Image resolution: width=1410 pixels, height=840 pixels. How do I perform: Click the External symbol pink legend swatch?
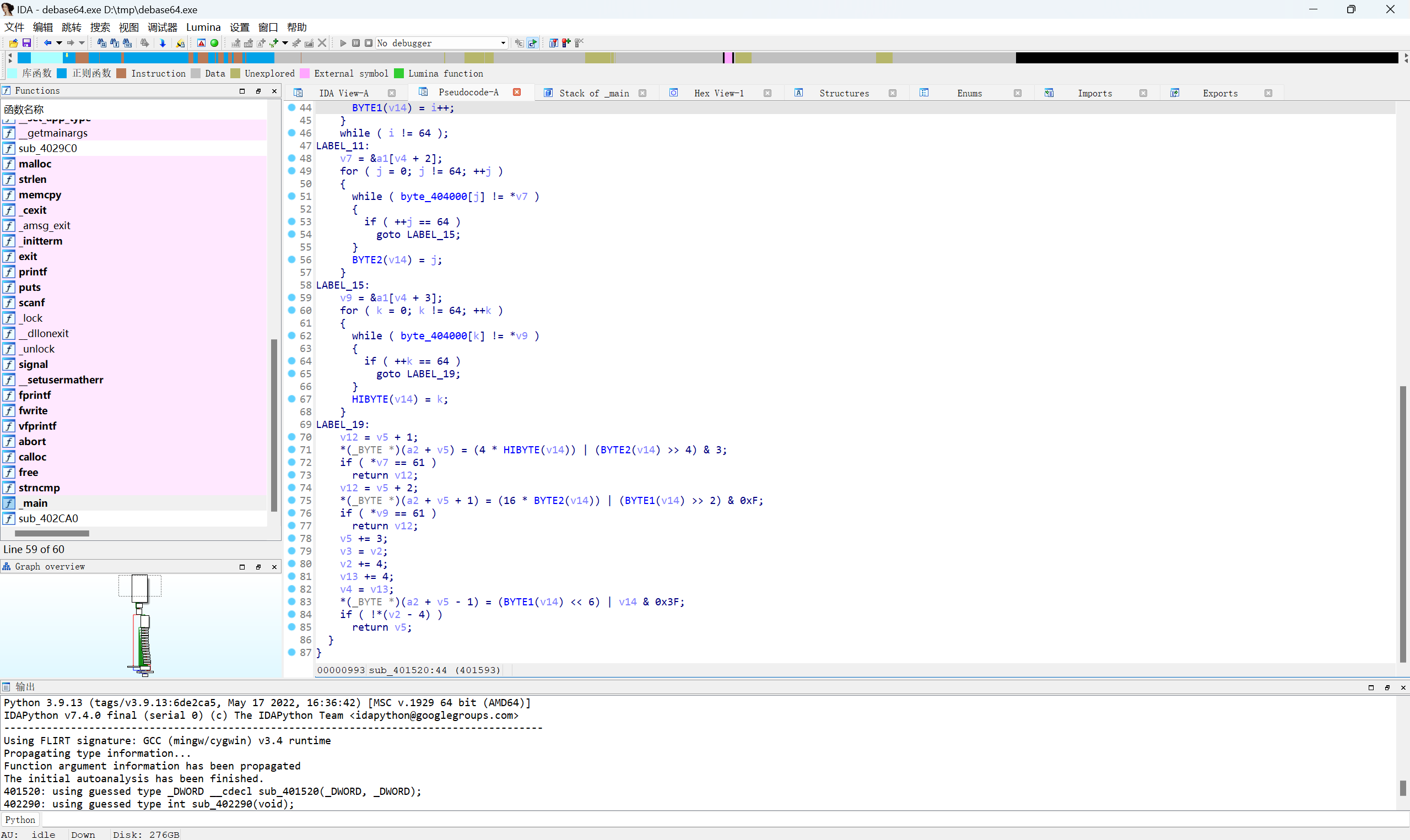pyautogui.click(x=305, y=73)
